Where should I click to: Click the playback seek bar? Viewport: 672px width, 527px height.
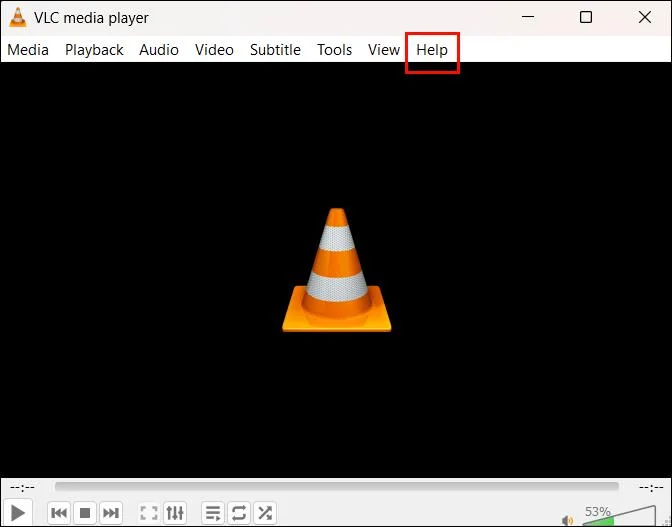[x=336, y=486]
